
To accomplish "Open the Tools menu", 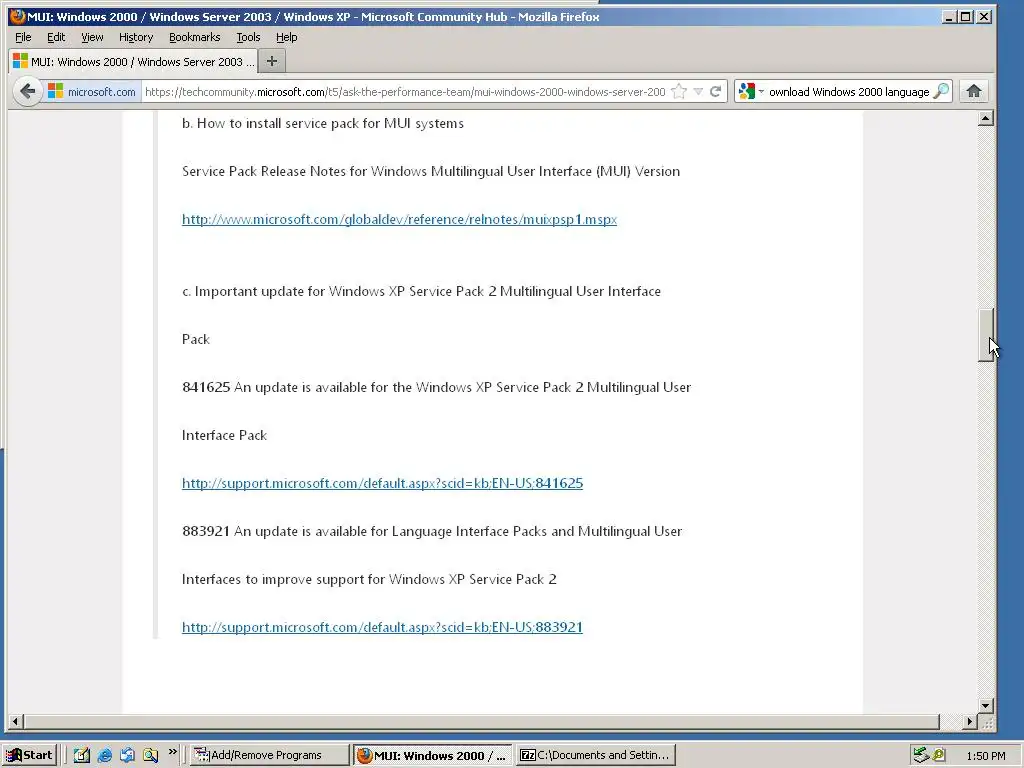I will click(248, 37).
